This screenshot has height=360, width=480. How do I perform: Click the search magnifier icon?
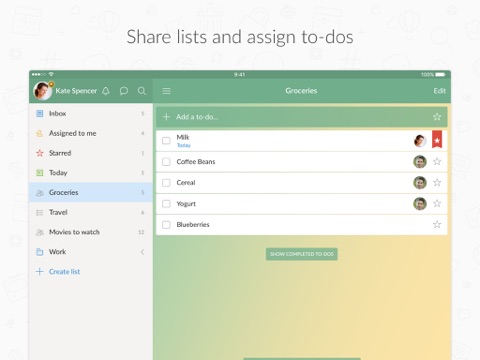(142, 91)
